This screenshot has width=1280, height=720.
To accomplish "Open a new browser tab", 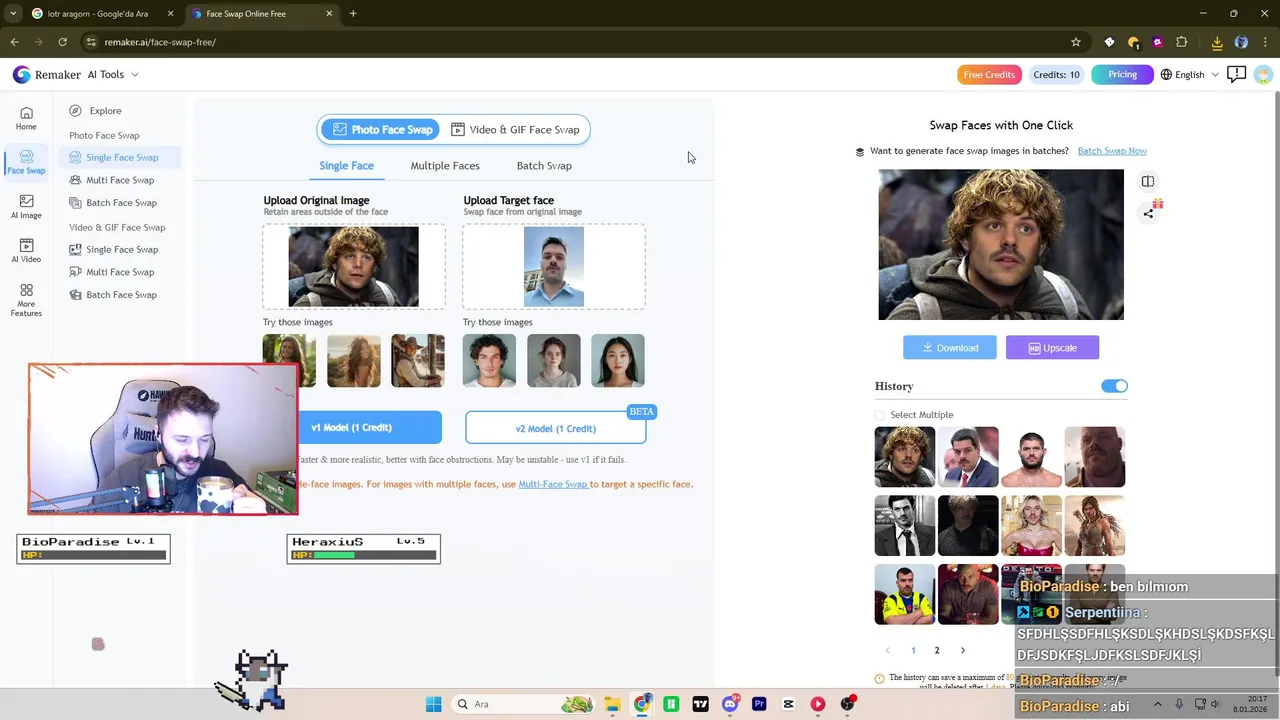I will 353,14.
